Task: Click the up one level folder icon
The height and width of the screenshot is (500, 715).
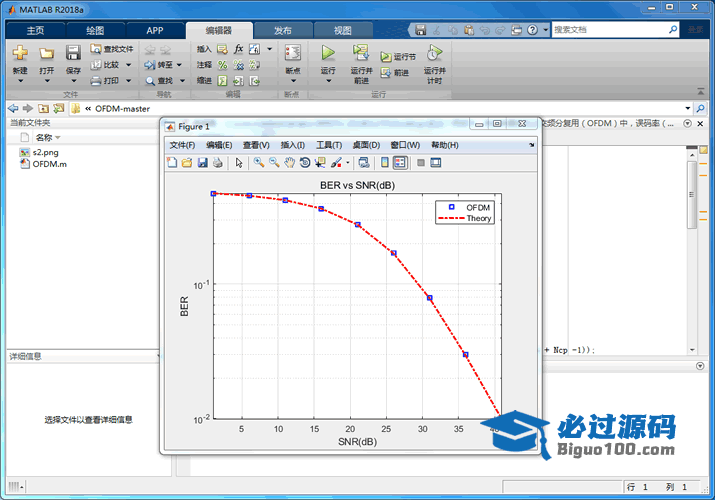Action: [43, 108]
